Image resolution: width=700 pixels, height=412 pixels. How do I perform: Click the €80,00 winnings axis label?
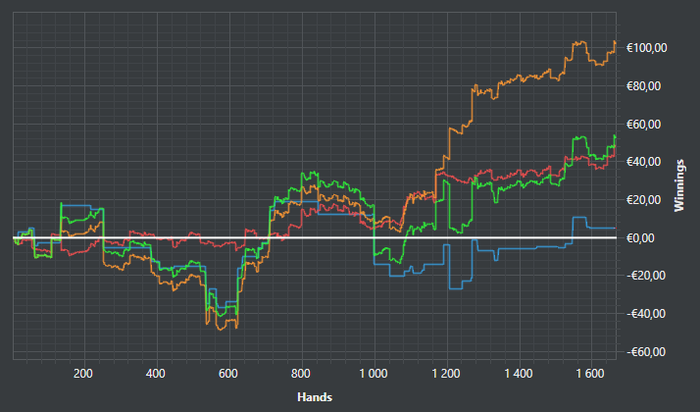[644, 86]
